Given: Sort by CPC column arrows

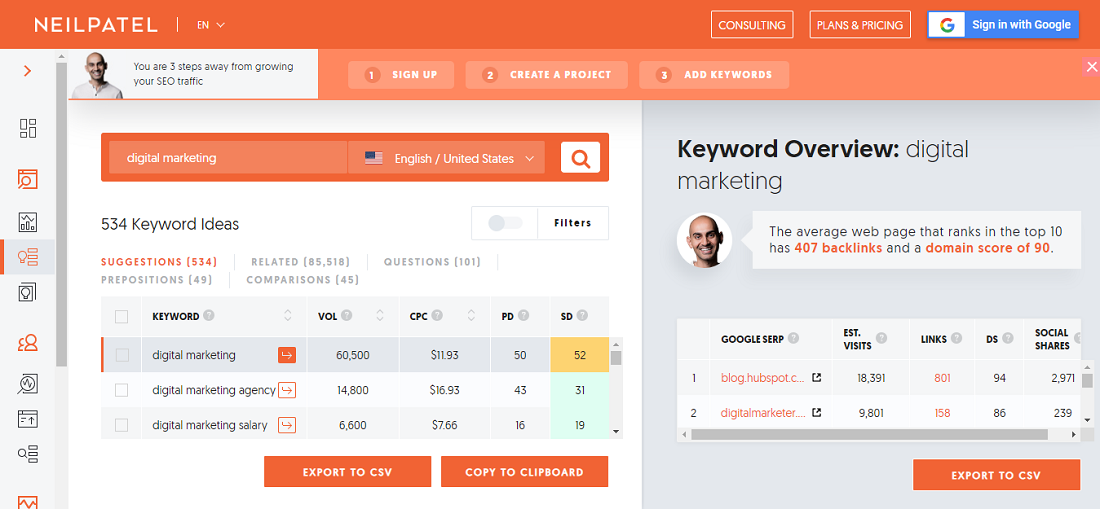Looking at the screenshot, I should pos(471,315).
